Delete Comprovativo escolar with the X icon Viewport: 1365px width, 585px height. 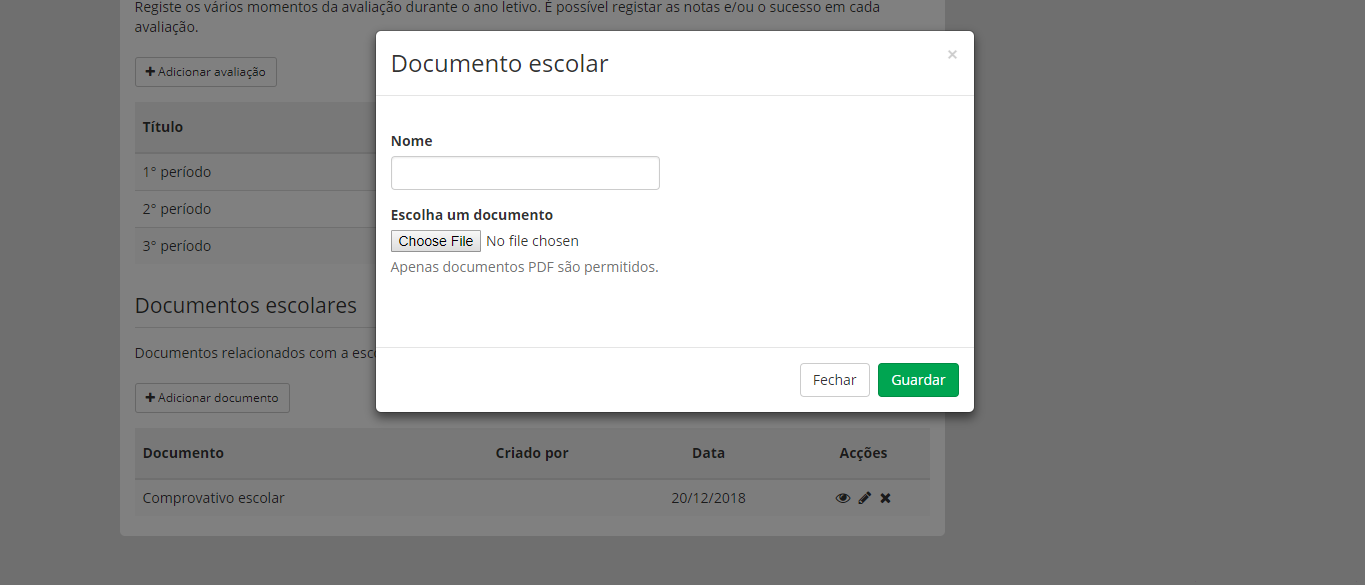pos(885,498)
